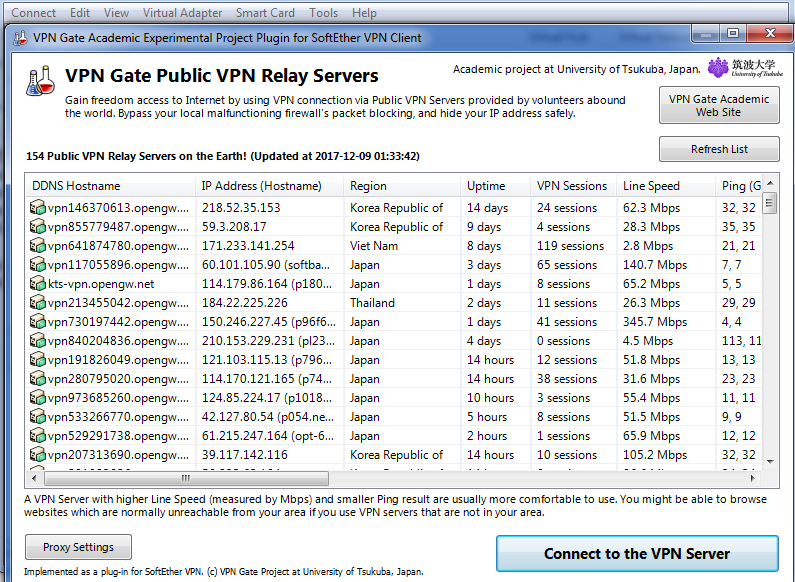Open the Help menu
Image resolution: width=795 pixels, height=582 pixels.
[364, 13]
